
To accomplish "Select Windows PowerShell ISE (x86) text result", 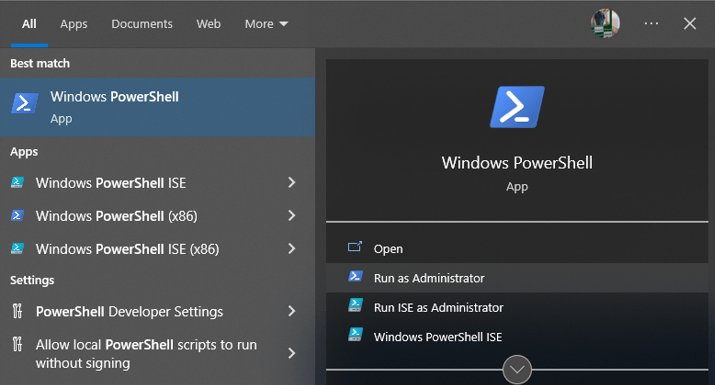I will (128, 249).
